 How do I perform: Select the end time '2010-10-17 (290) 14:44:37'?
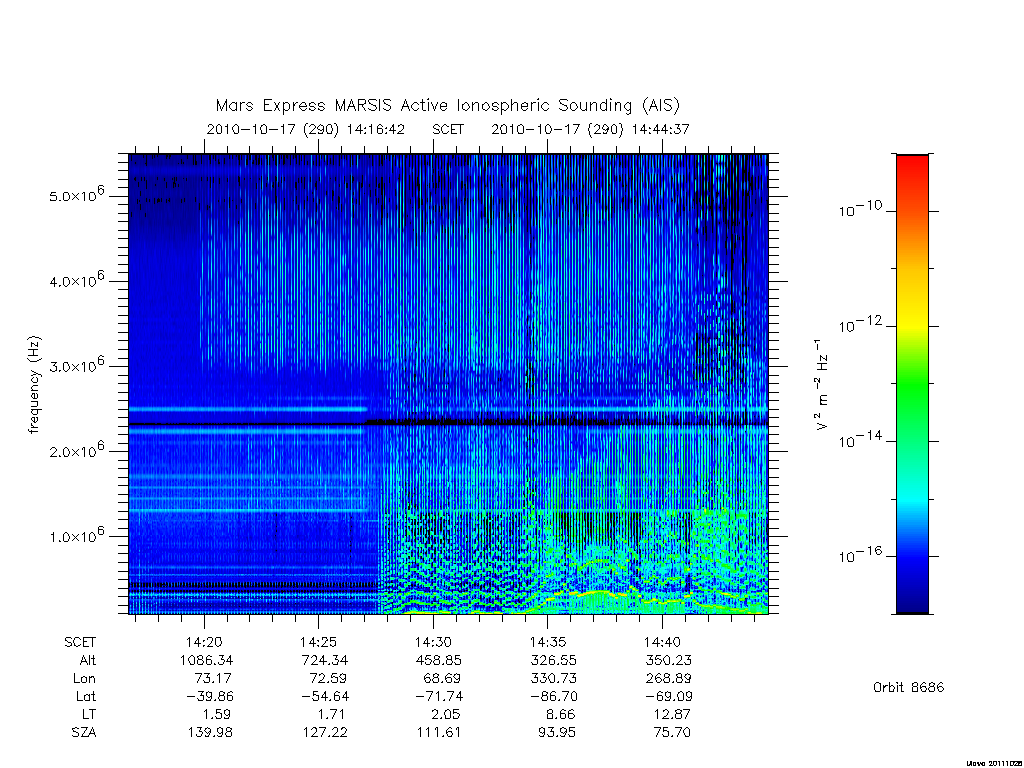[x=590, y=129]
